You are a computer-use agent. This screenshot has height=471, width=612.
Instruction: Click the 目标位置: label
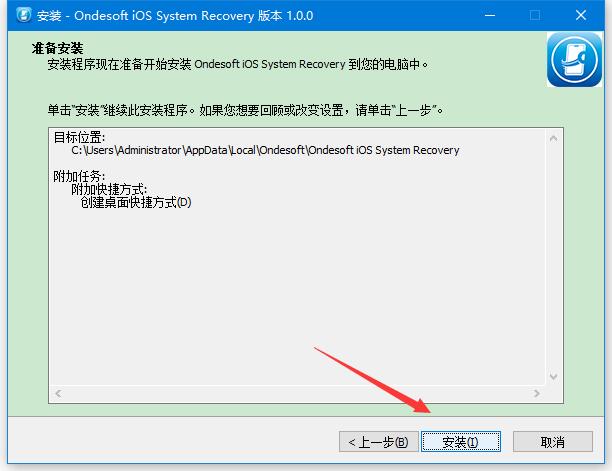pyautogui.click(x=79, y=137)
